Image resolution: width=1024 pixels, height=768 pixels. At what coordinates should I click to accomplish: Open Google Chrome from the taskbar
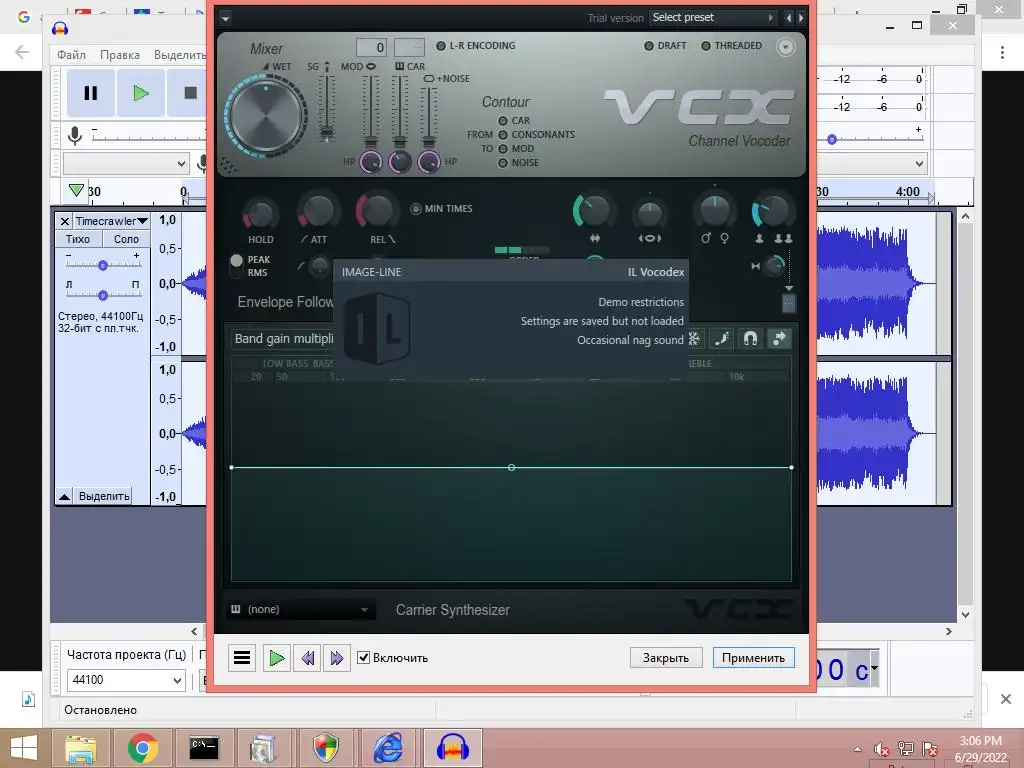(142, 748)
